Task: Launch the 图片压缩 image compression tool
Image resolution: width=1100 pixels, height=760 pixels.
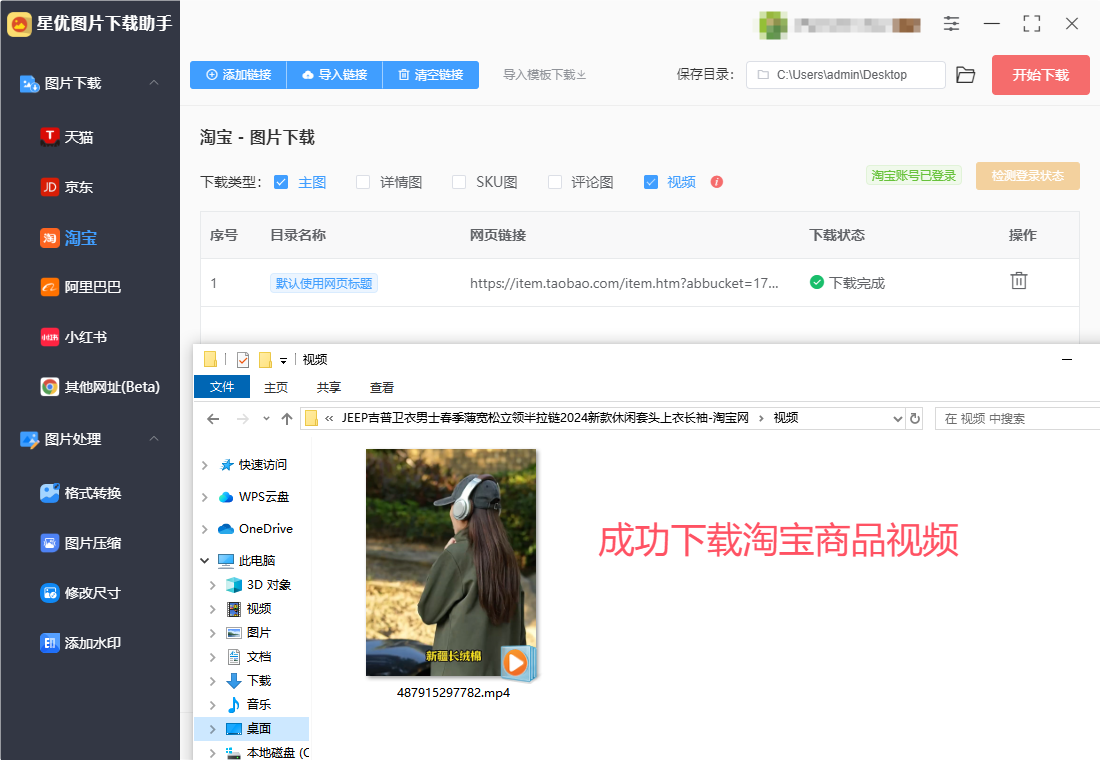Action: tap(81, 542)
